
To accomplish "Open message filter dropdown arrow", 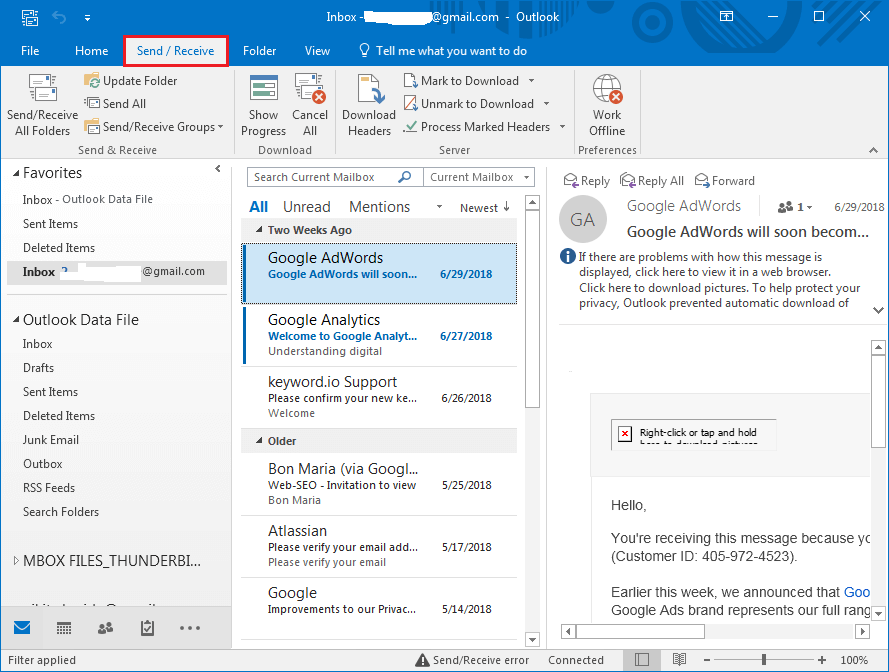I will tap(439, 207).
